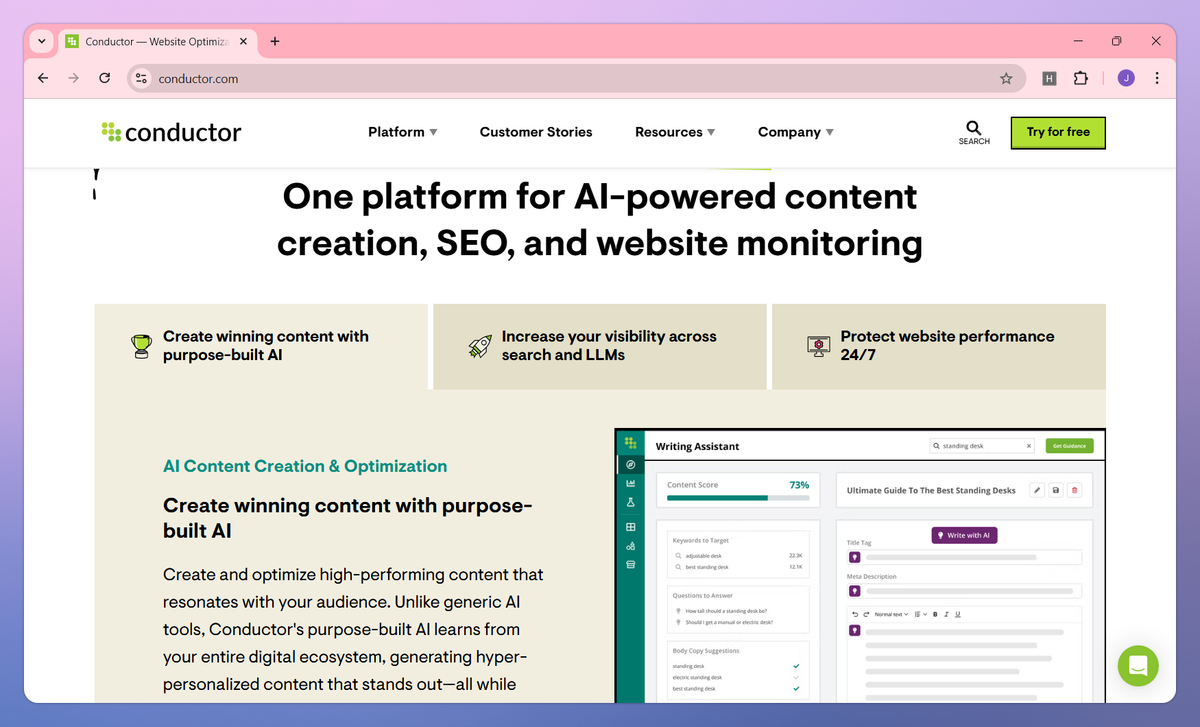Click the pencil edit icon beside the guide title

click(x=1037, y=490)
